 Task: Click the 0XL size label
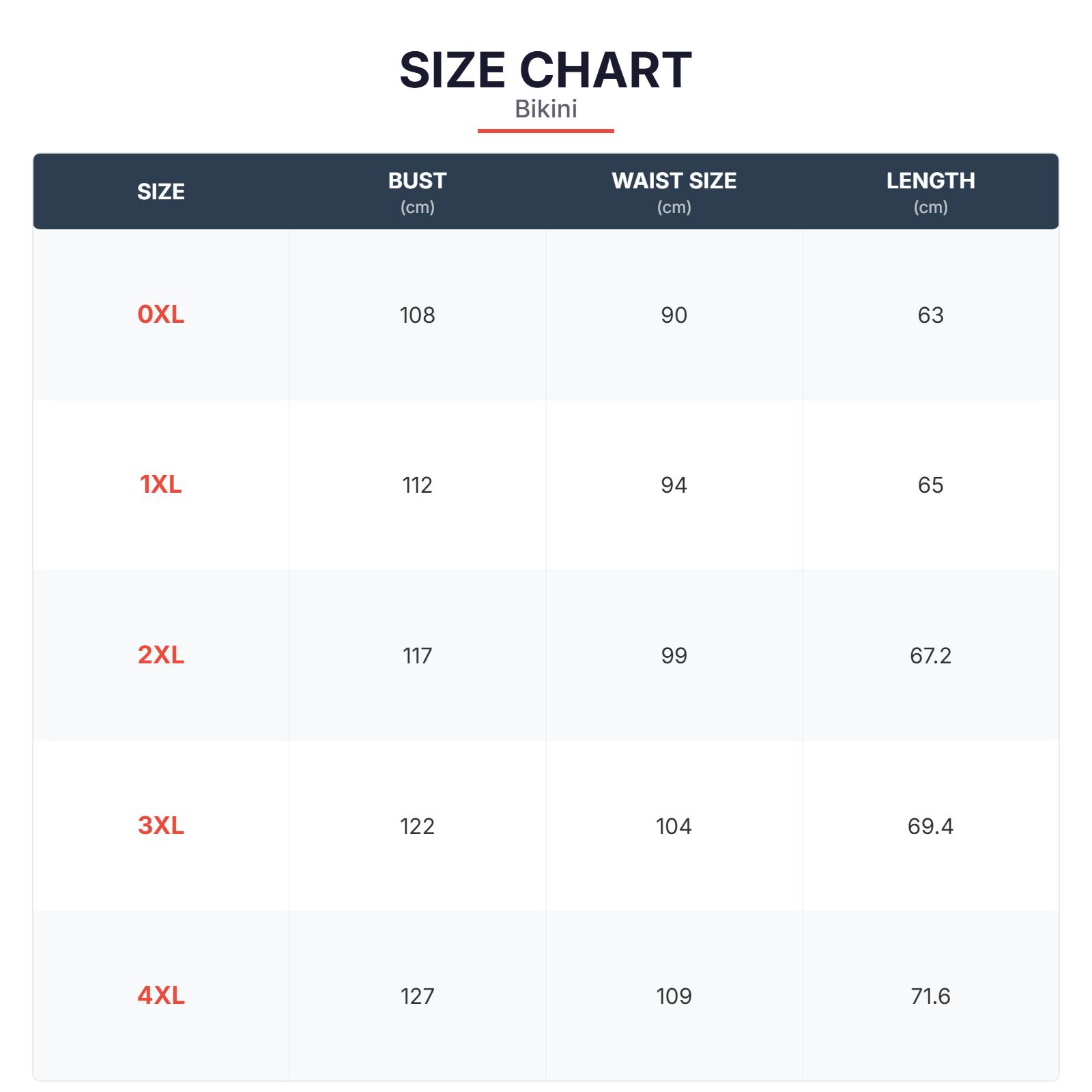pyautogui.click(x=161, y=314)
